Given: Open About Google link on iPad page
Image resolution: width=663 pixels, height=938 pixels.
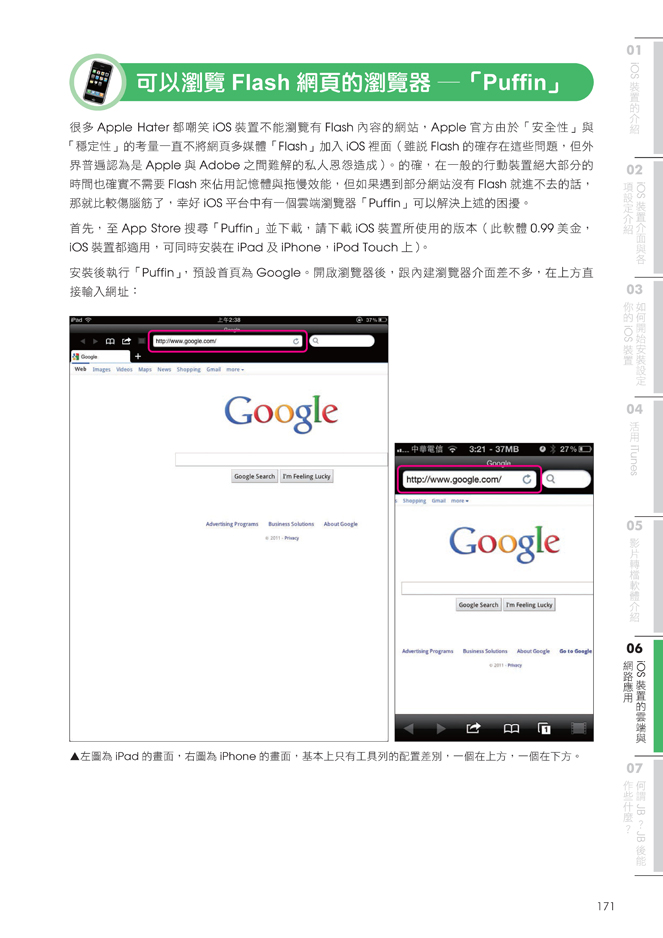Looking at the screenshot, I should pyautogui.click(x=340, y=524).
